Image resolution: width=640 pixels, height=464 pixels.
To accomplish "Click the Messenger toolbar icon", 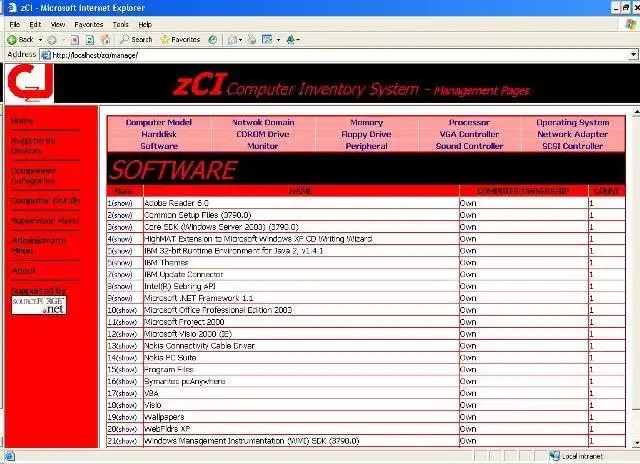I will (x=291, y=40).
